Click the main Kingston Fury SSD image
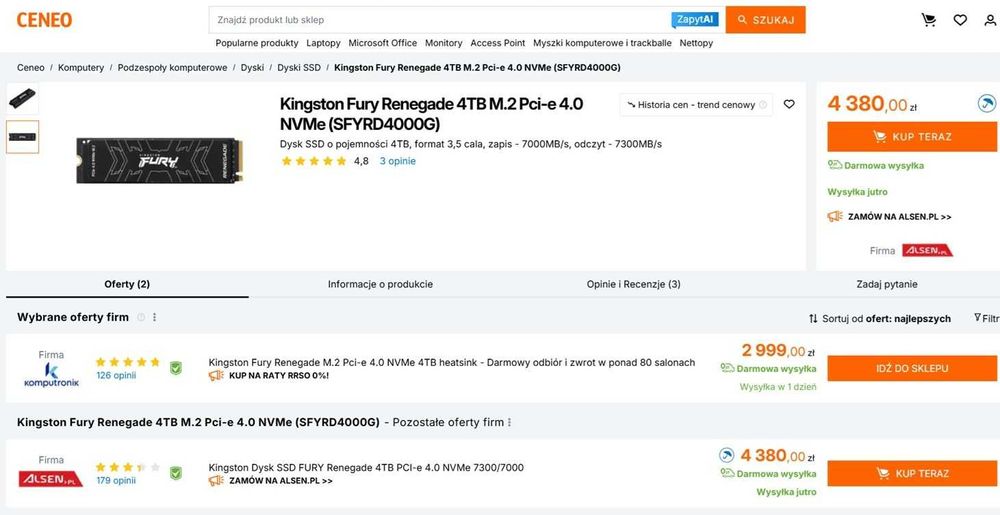 pyautogui.click(x=159, y=161)
